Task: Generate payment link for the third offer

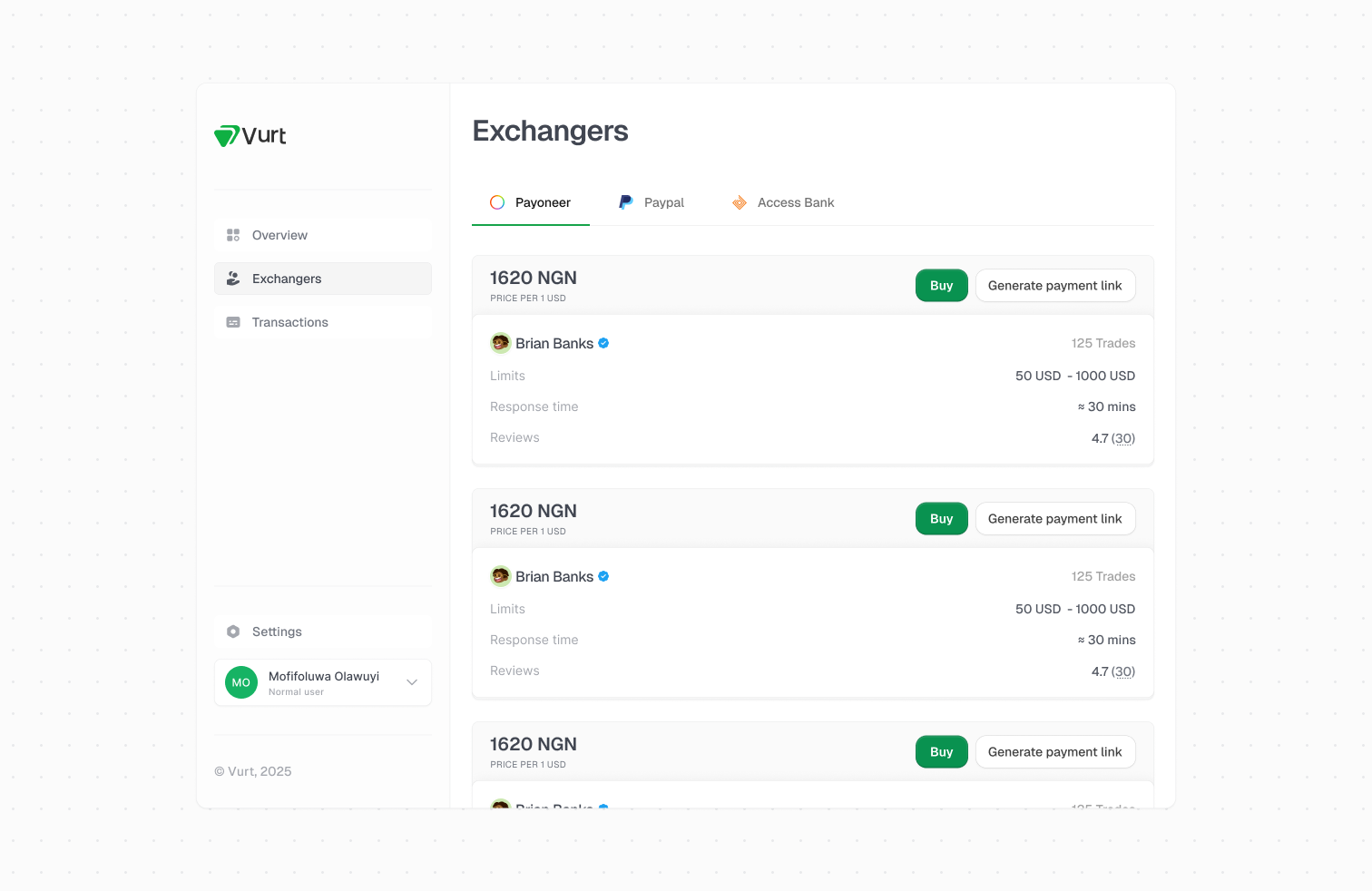Action: 1055,752
